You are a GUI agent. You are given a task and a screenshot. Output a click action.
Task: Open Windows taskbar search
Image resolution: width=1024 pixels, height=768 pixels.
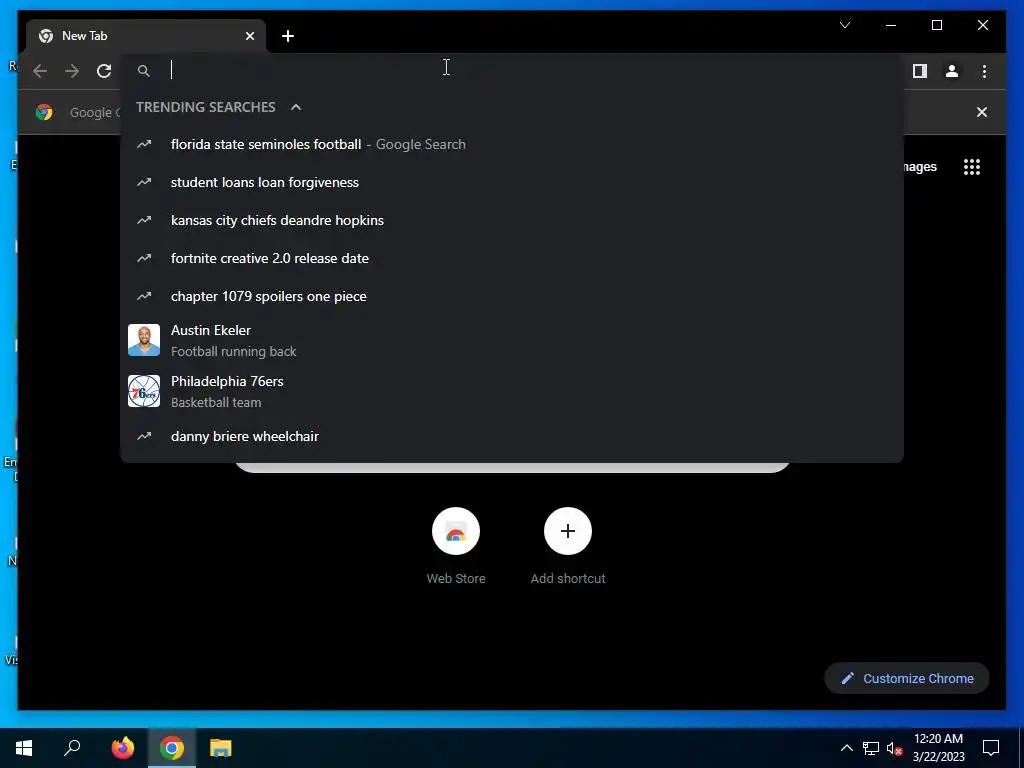click(x=72, y=748)
